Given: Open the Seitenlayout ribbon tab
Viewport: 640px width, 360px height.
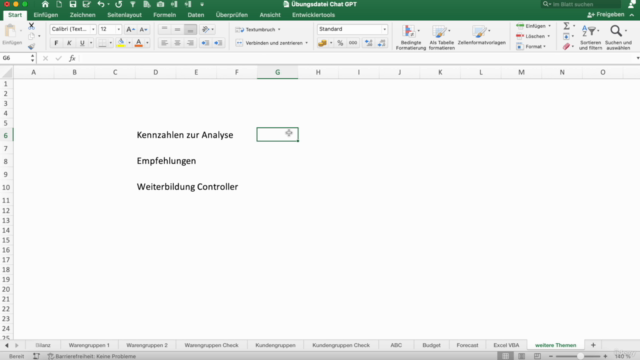Looking at the screenshot, I should pos(124,15).
